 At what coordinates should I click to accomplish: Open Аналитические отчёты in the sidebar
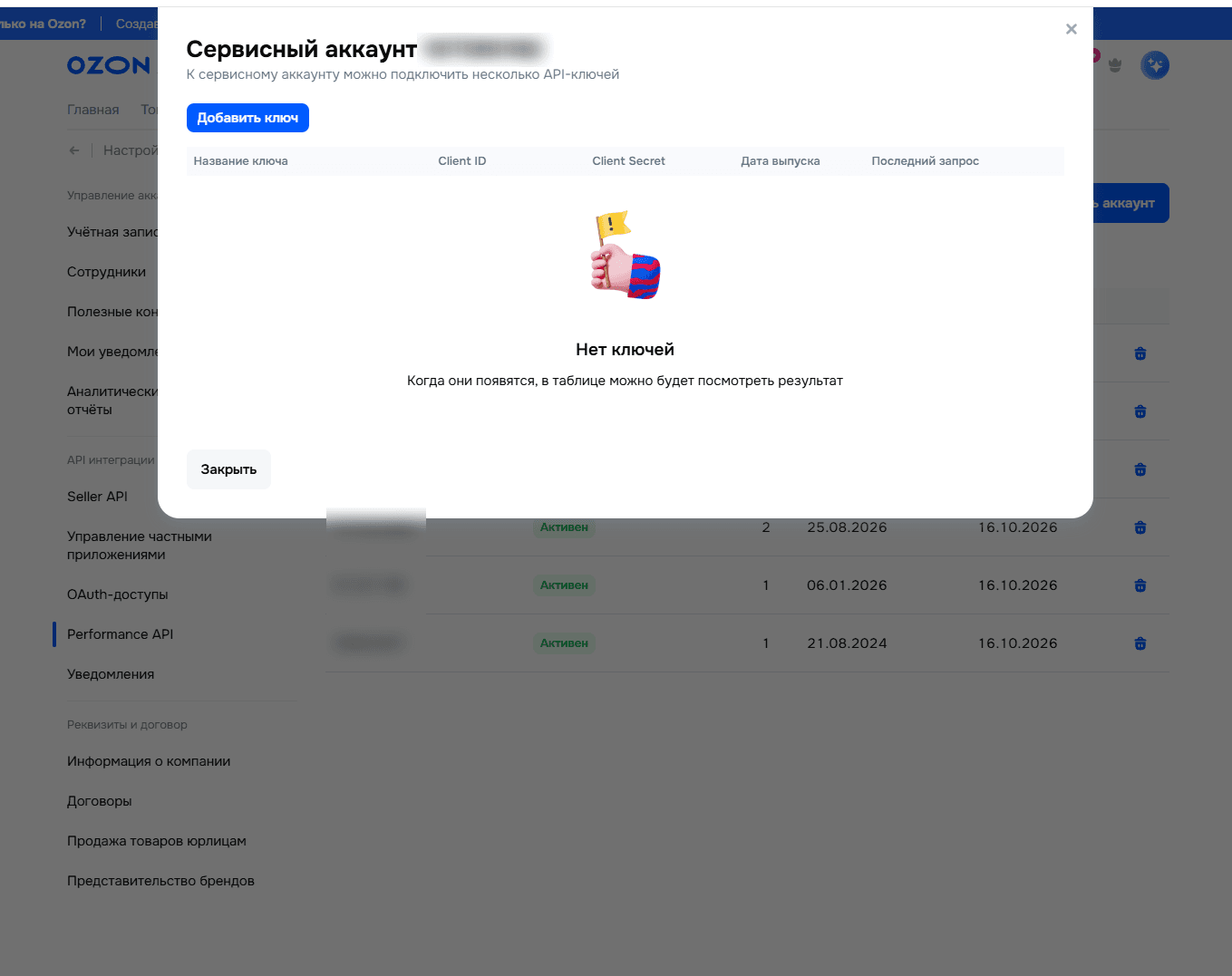pos(112,401)
